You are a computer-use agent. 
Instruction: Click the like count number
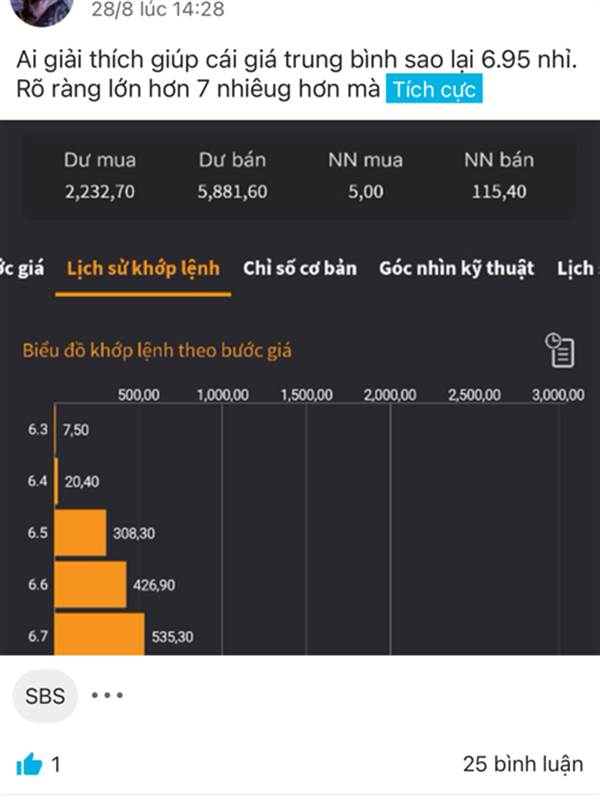pos(56,765)
